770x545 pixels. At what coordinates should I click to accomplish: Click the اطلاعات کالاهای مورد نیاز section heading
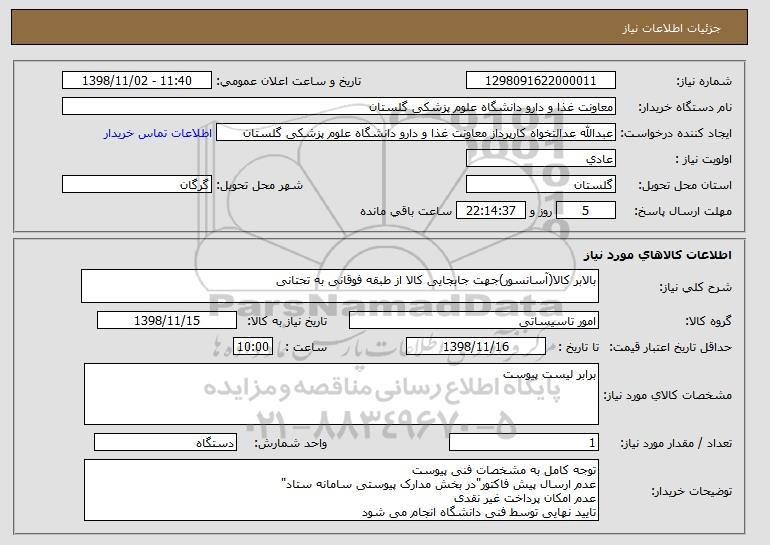pyautogui.click(x=658, y=255)
